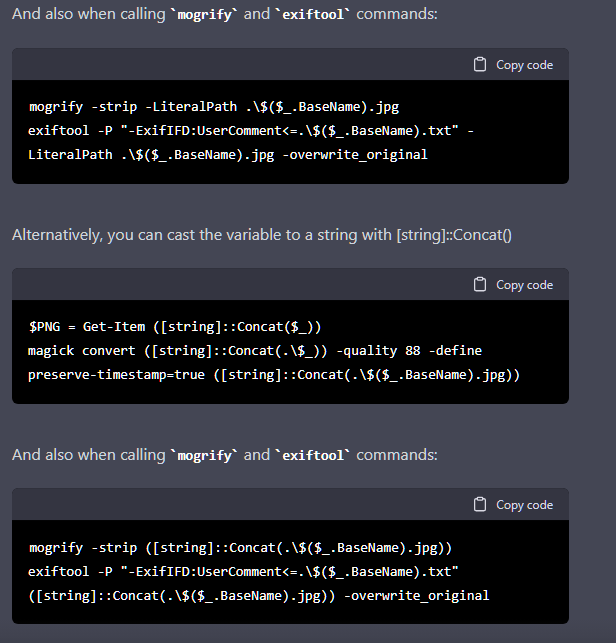Click 'LiteralPath ... -overwrite_original' code line
The image size is (616, 643).
[228, 155]
